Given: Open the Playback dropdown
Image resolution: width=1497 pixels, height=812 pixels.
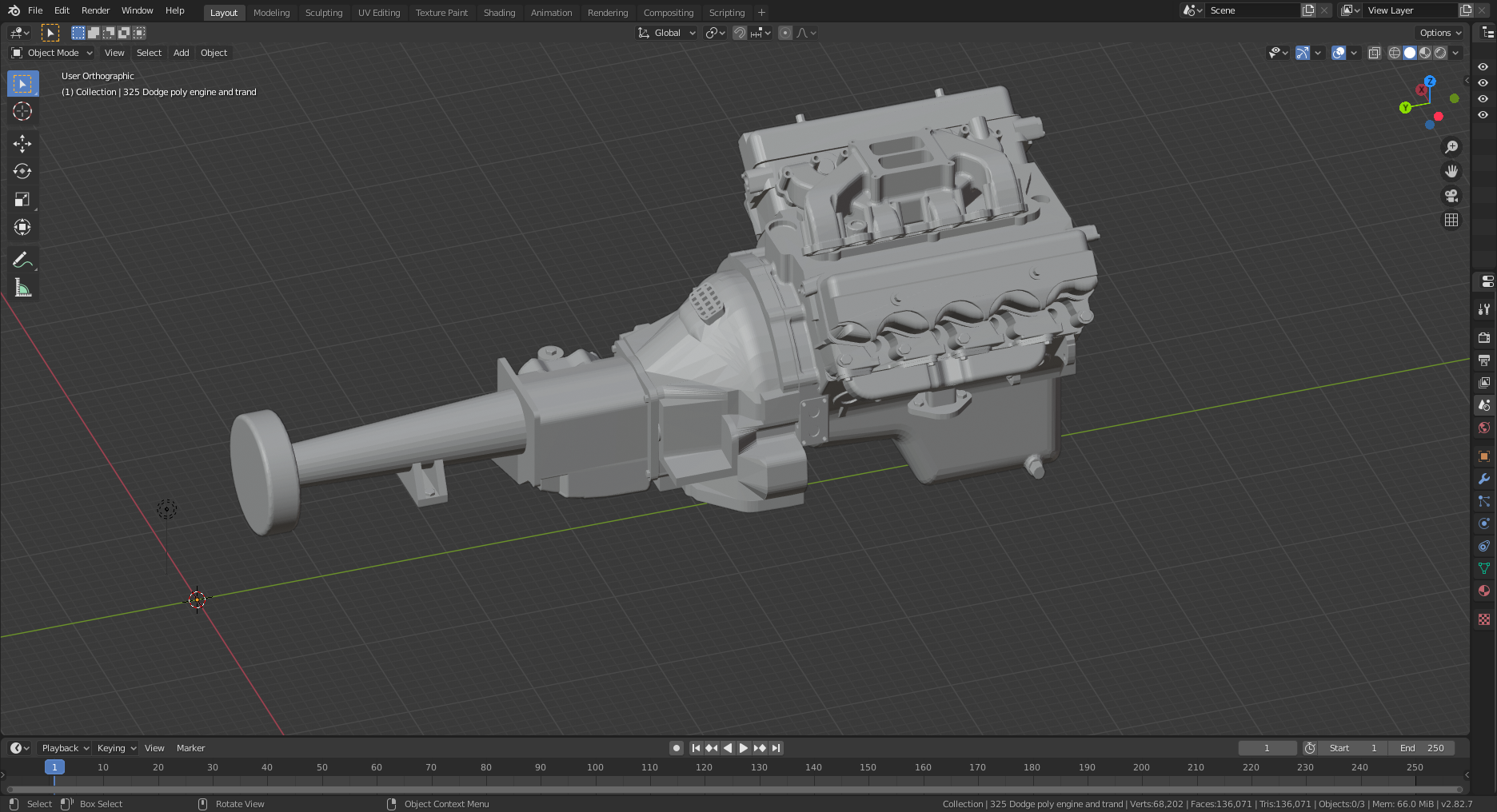Looking at the screenshot, I should tap(64, 748).
